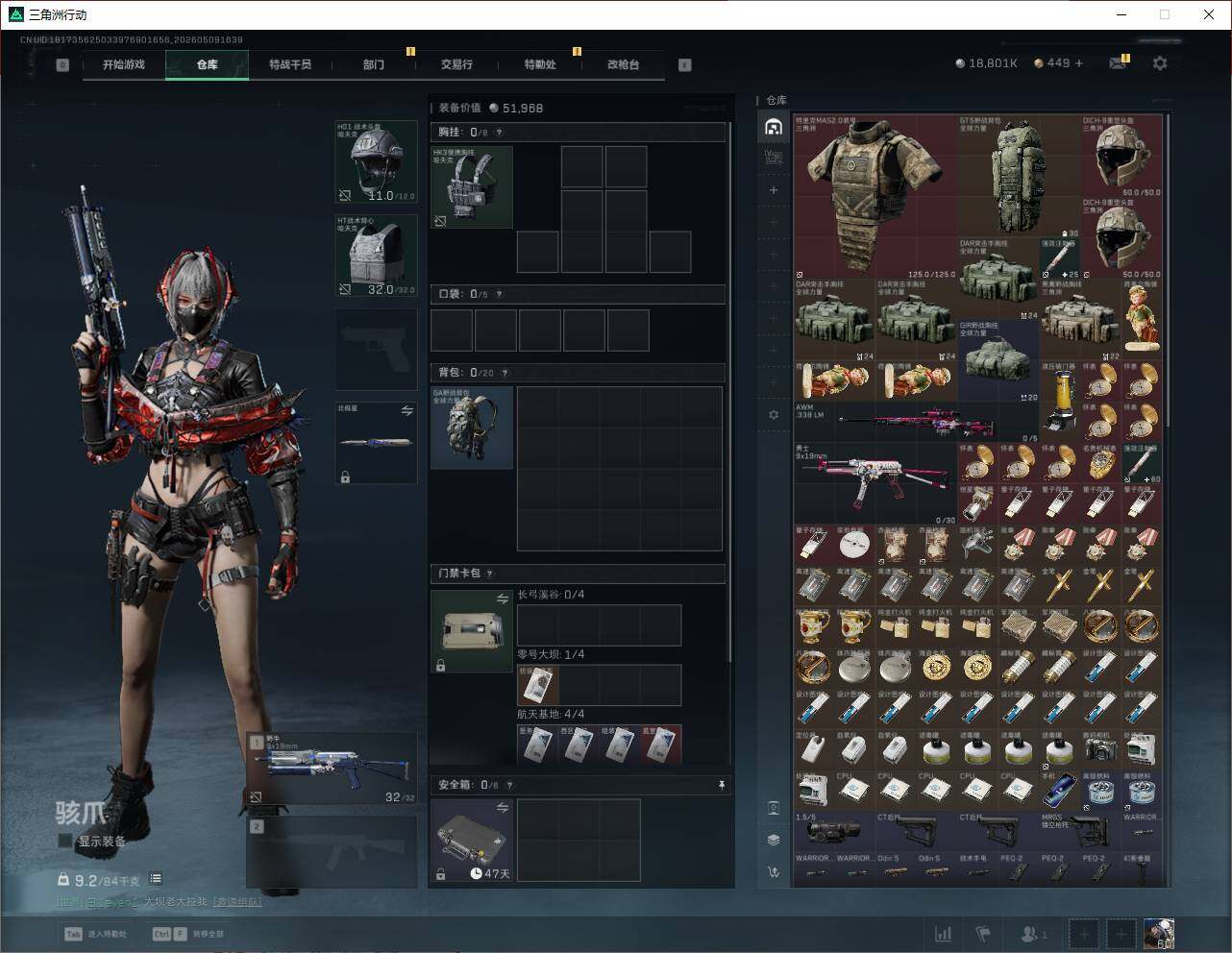
Task: Select the equipped GA field backpack
Action: point(472,428)
